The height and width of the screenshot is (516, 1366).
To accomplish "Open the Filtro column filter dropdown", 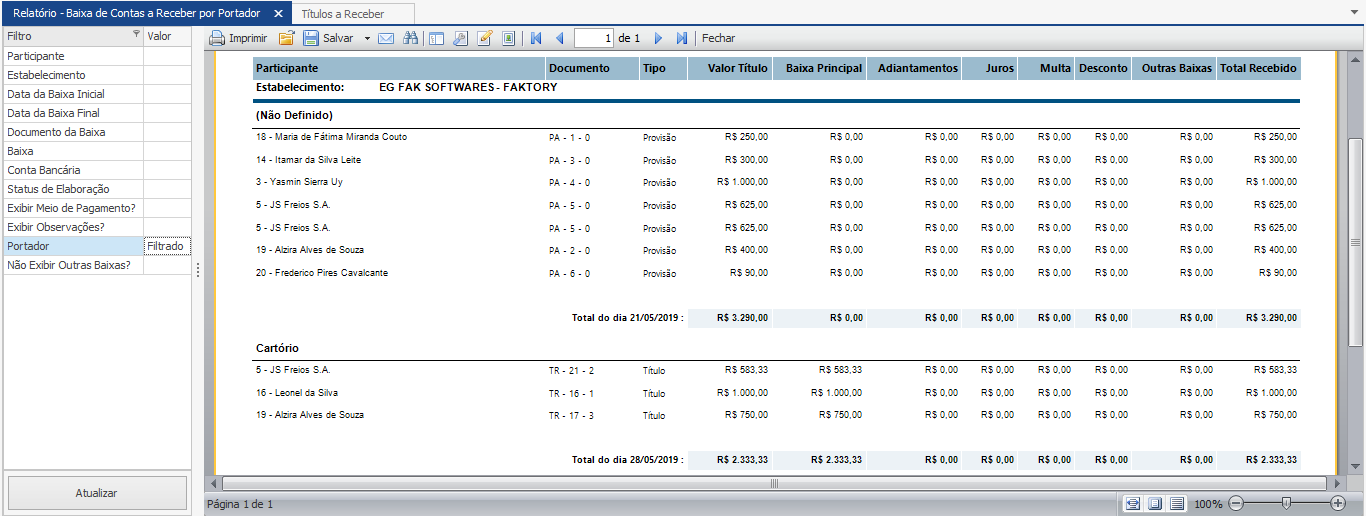I will (136, 35).
